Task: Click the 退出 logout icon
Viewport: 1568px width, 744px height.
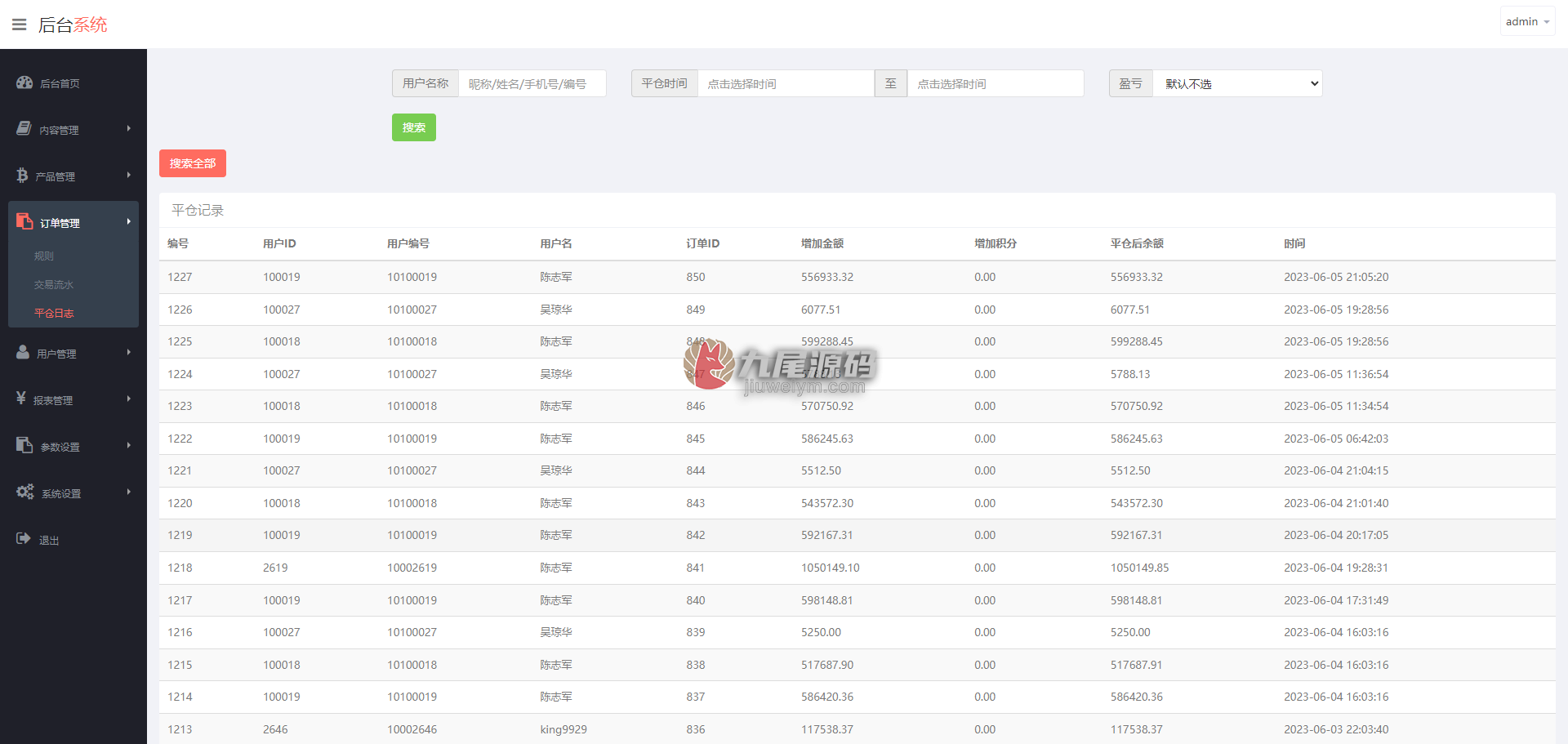Action: [x=24, y=538]
